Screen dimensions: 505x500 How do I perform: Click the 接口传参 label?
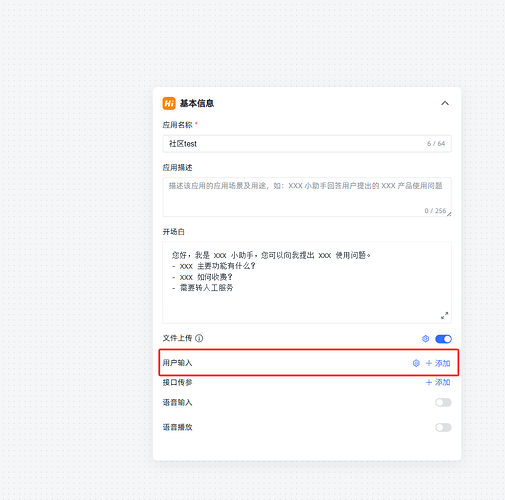177,382
